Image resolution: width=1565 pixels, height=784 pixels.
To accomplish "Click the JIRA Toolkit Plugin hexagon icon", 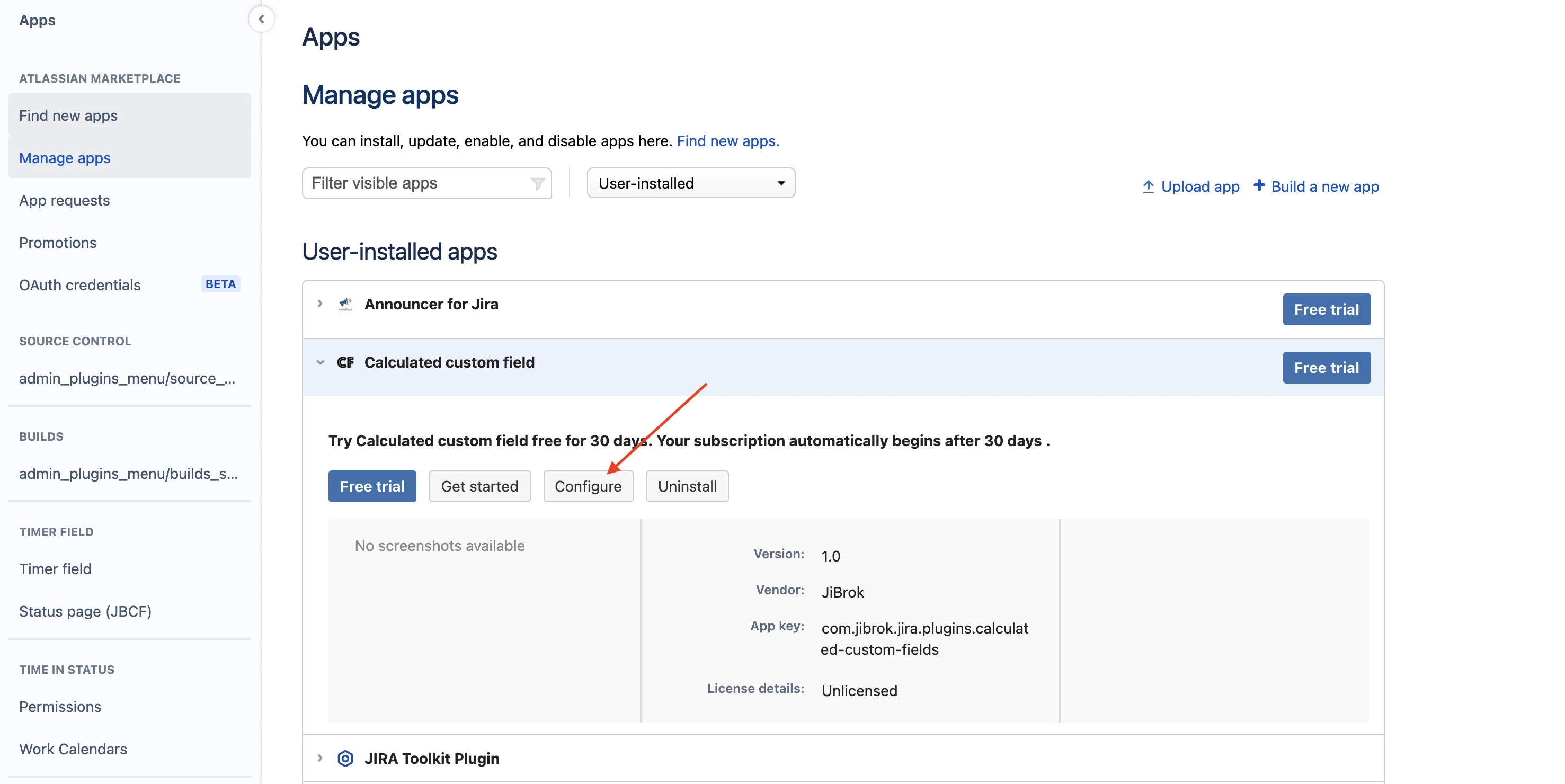I will click(345, 759).
